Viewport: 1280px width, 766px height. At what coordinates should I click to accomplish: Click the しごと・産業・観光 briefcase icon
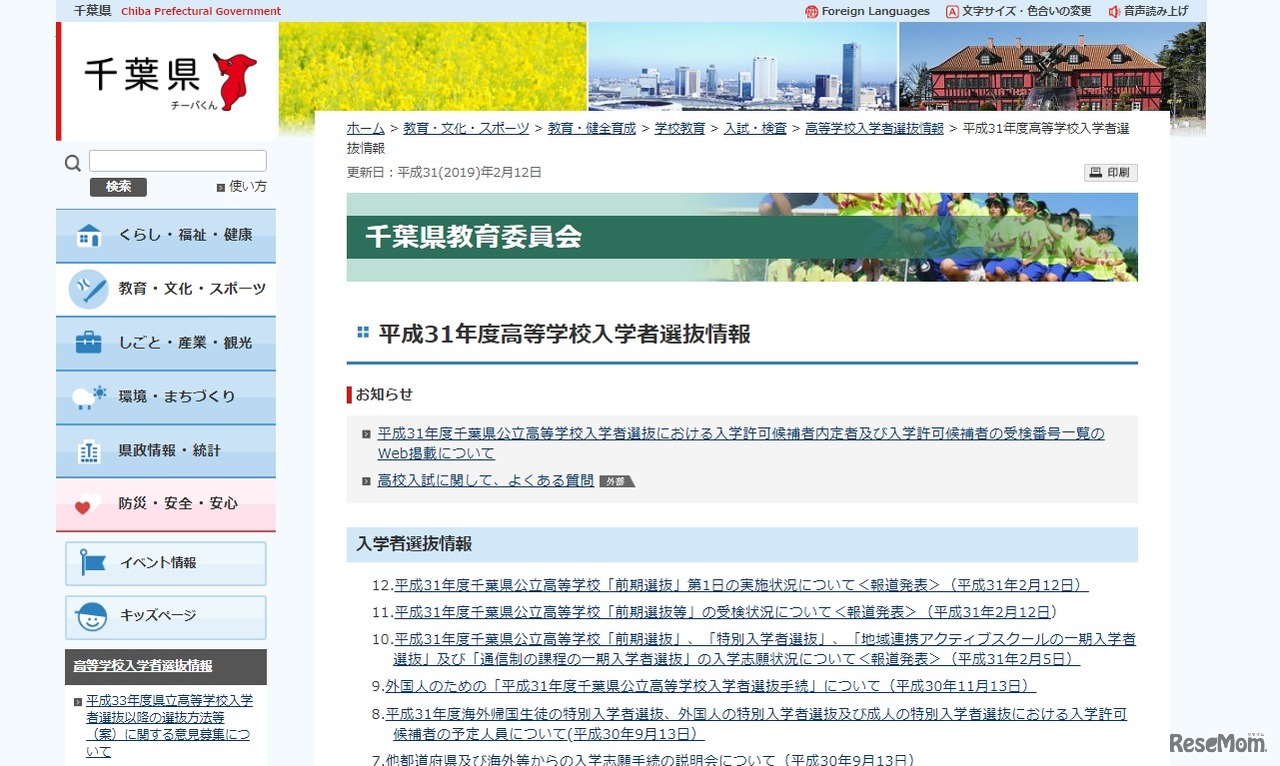[x=89, y=343]
